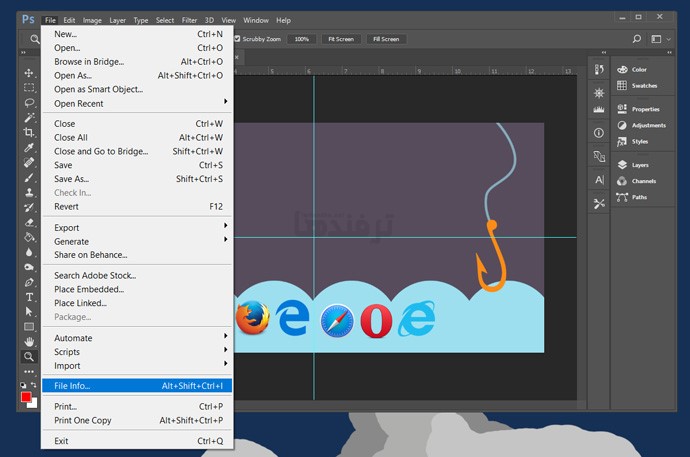This screenshot has height=457, width=690.
Task: Choose Save As from the File menu
Action: click(138, 179)
